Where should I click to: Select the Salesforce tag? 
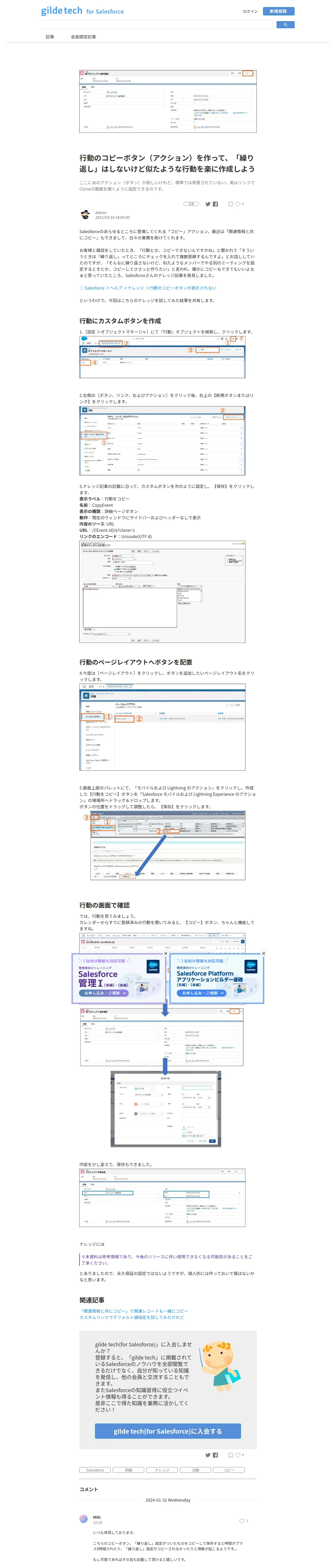pyautogui.click(x=95, y=1470)
